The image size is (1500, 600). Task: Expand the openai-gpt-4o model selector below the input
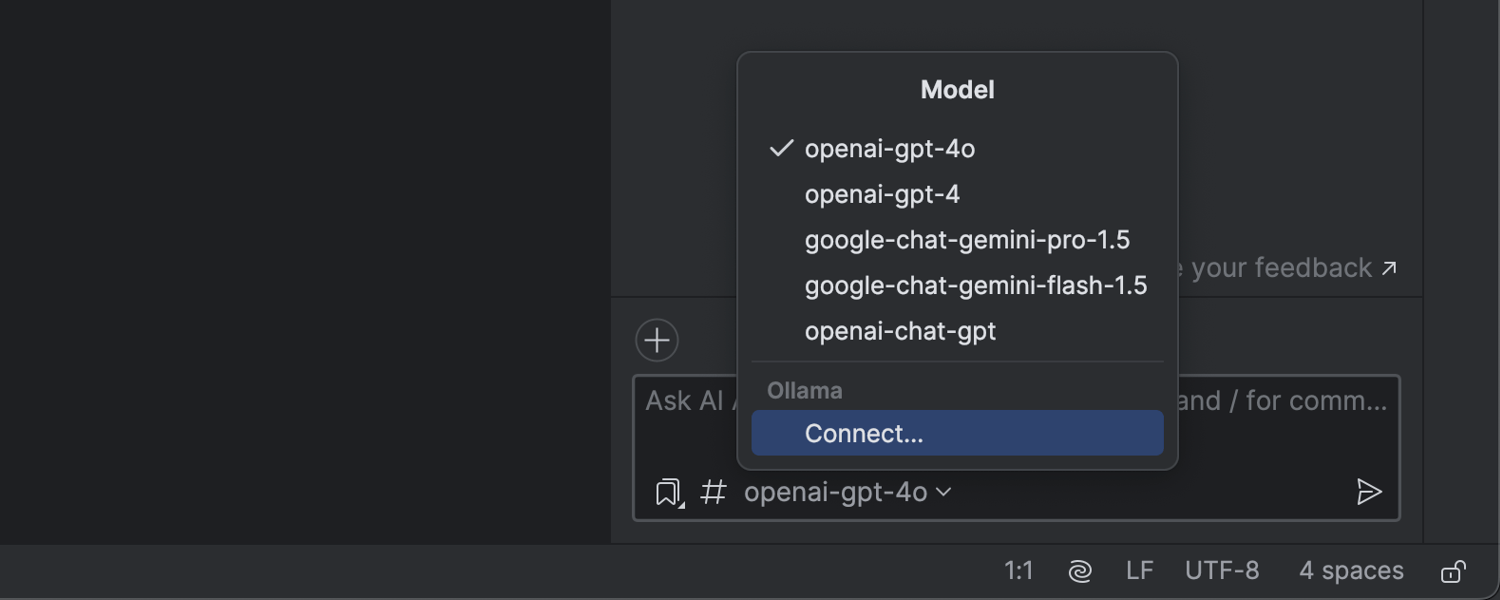[847, 492]
